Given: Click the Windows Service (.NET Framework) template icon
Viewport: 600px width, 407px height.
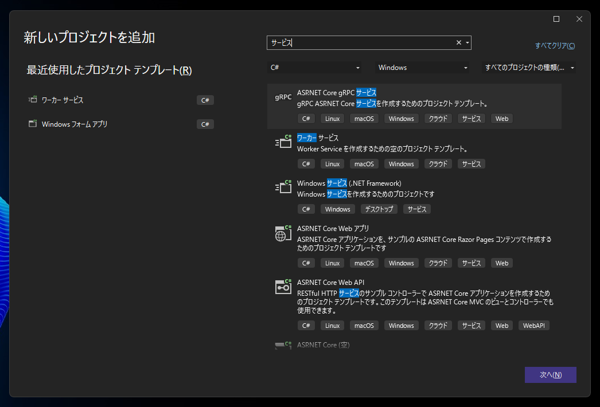Looking at the screenshot, I should 283,187.
